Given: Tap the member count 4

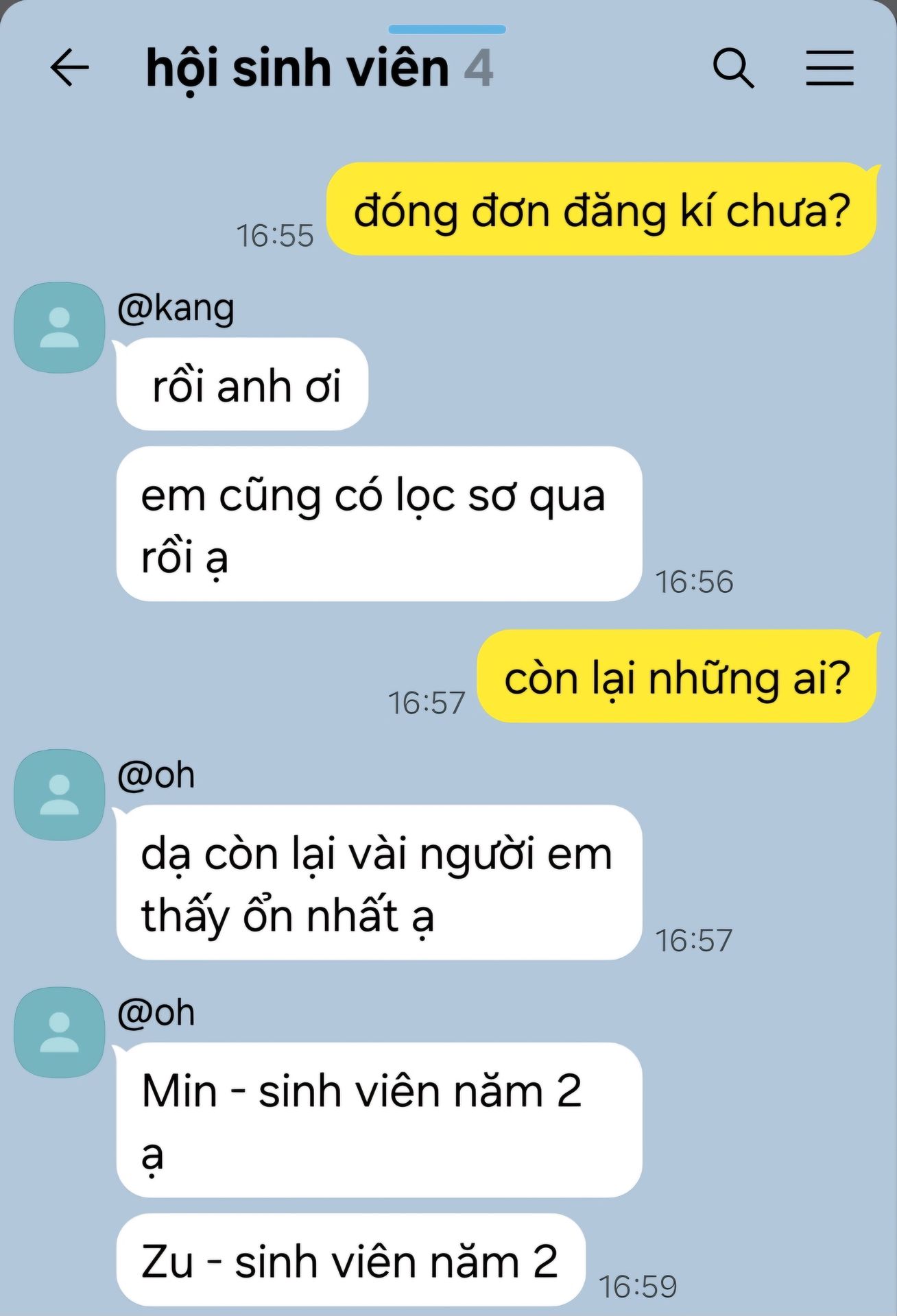Looking at the screenshot, I should click(x=479, y=69).
